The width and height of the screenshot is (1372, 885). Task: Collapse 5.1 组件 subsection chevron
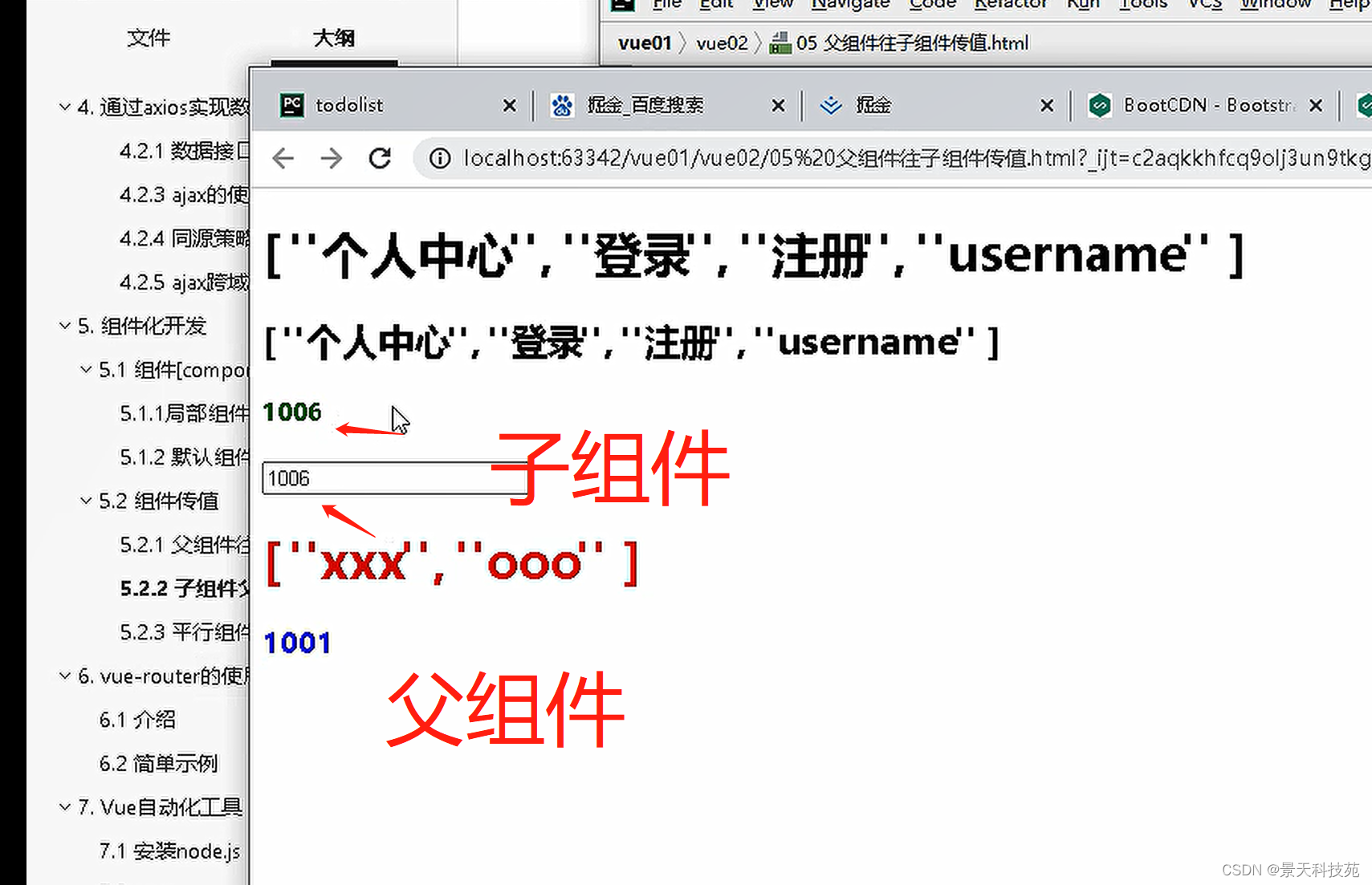pos(86,369)
